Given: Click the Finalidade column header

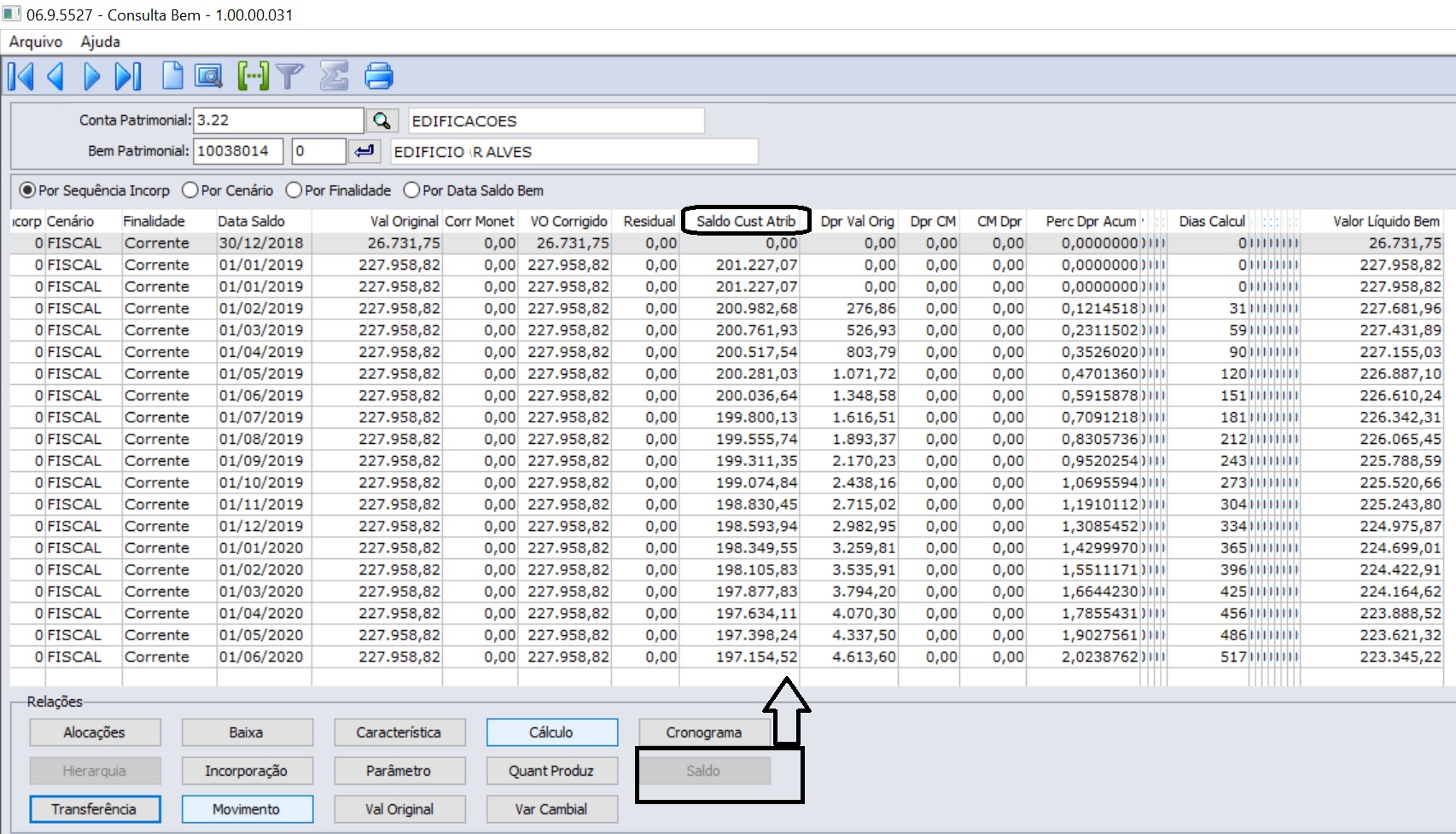Looking at the screenshot, I should (x=168, y=221).
